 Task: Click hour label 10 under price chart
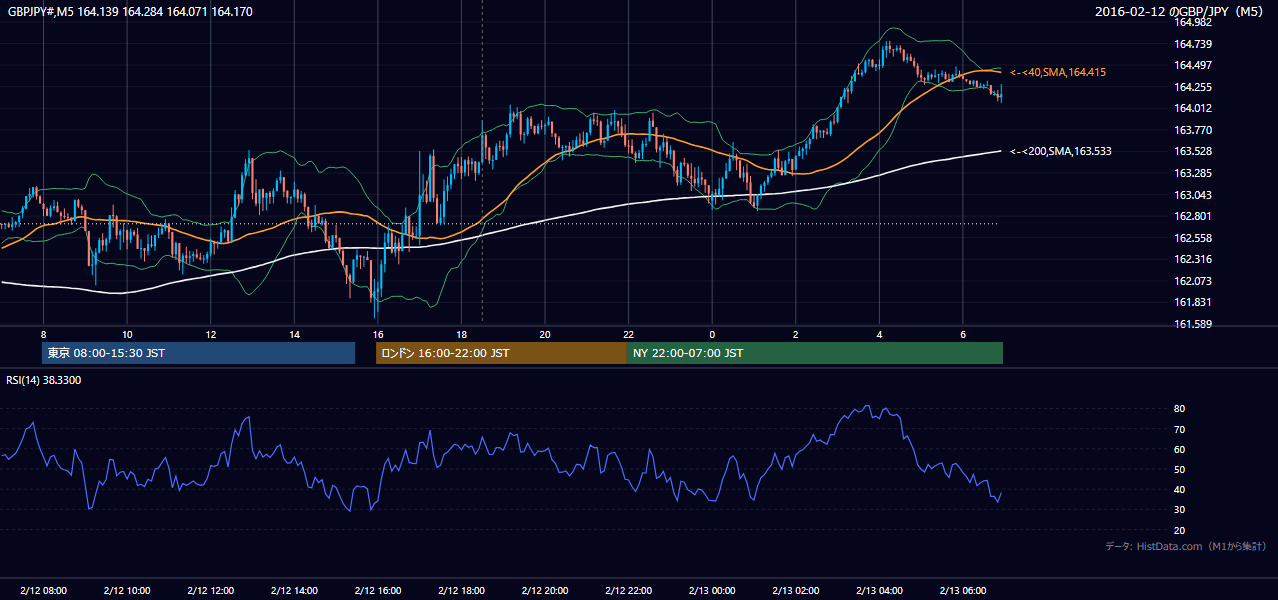127,334
